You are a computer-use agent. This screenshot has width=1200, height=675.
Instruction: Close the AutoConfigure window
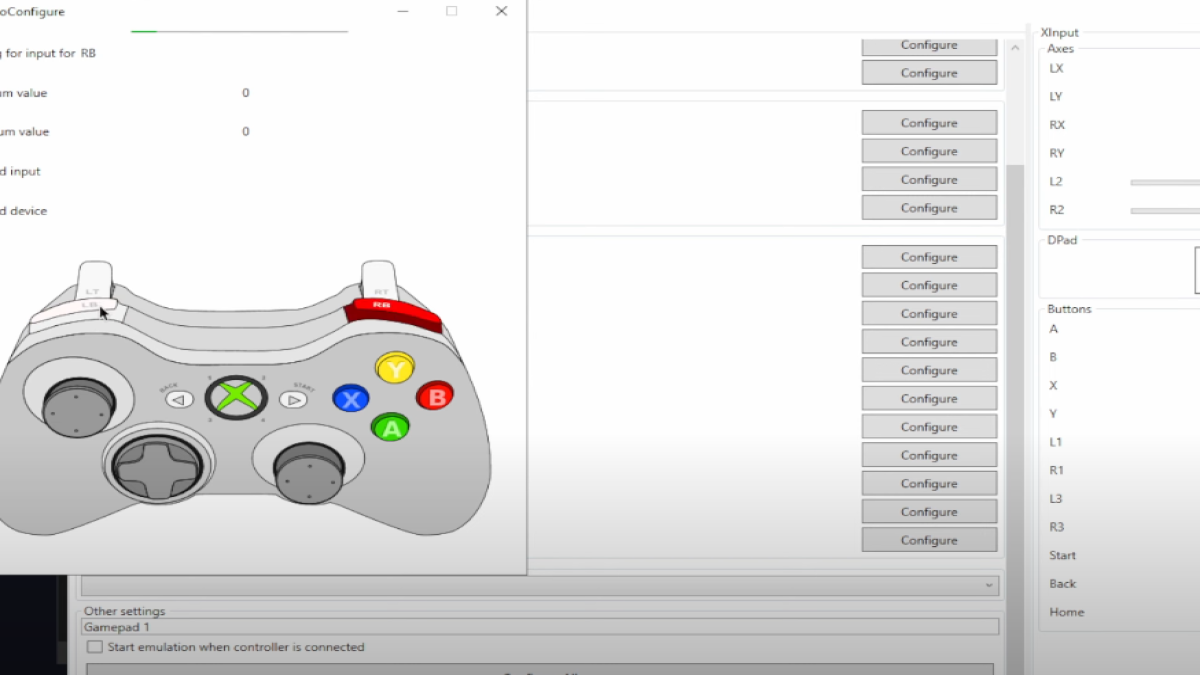click(x=501, y=11)
